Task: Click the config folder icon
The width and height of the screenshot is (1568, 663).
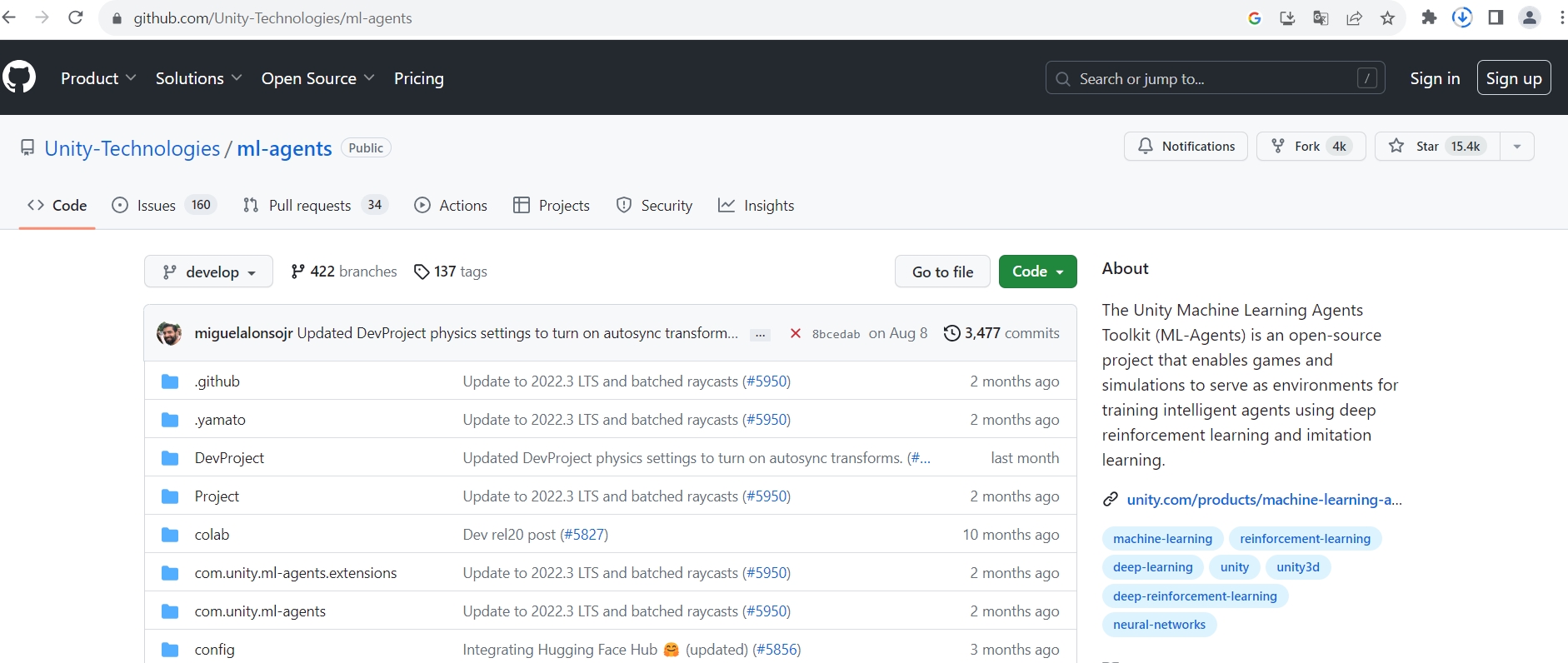Action: coord(170,650)
